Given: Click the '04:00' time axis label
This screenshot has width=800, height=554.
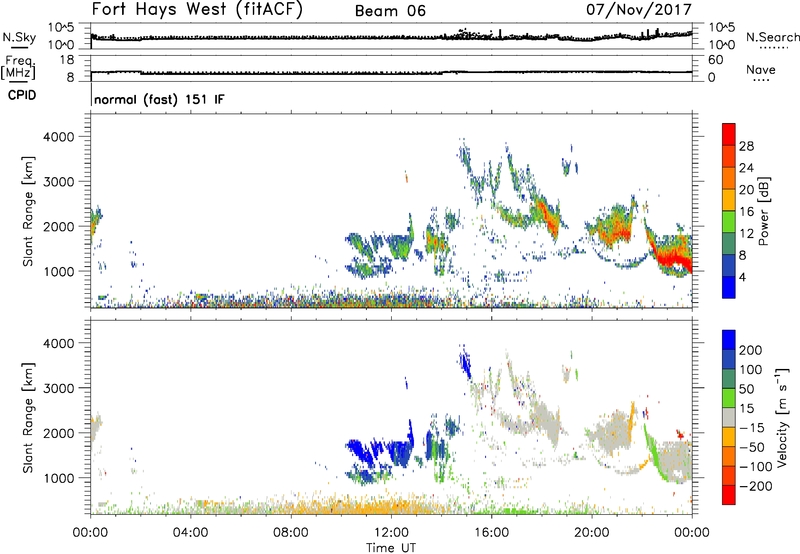Looking at the screenshot, I should click(x=191, y=533).
